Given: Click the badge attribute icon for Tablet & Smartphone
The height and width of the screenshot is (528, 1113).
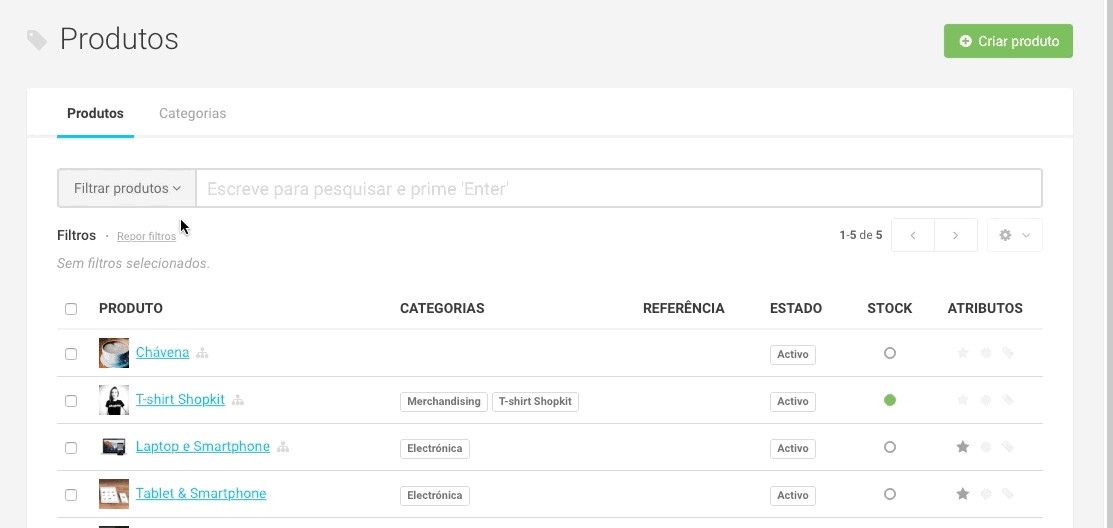Looking at the screenshot, I should pyautogui.click(x=986, y=494).
